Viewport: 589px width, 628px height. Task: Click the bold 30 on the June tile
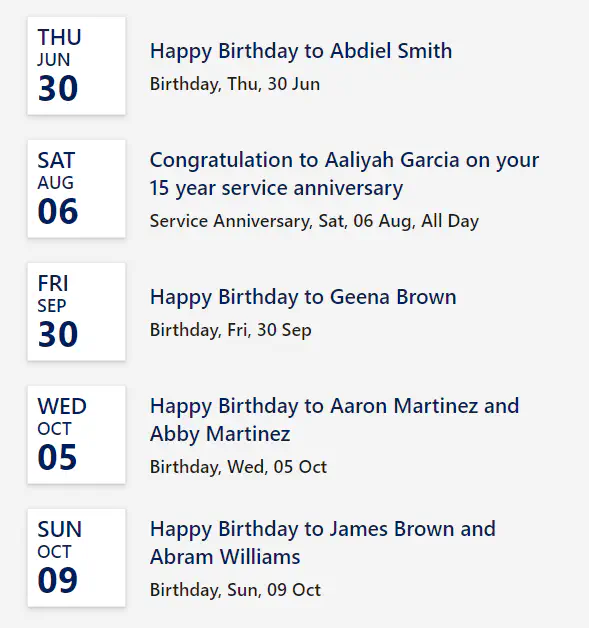(x=58, y=89)
